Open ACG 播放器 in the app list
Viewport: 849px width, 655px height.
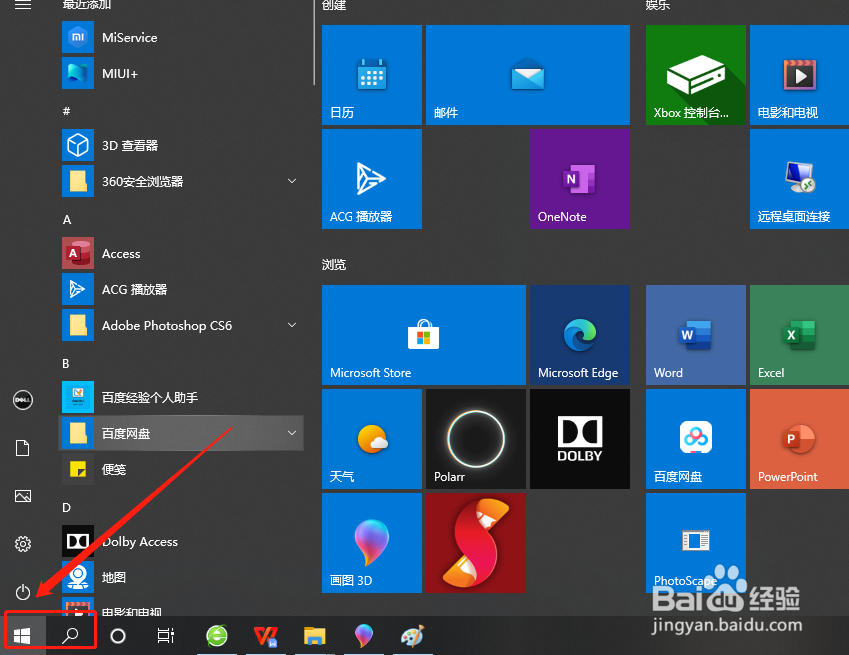181,289
